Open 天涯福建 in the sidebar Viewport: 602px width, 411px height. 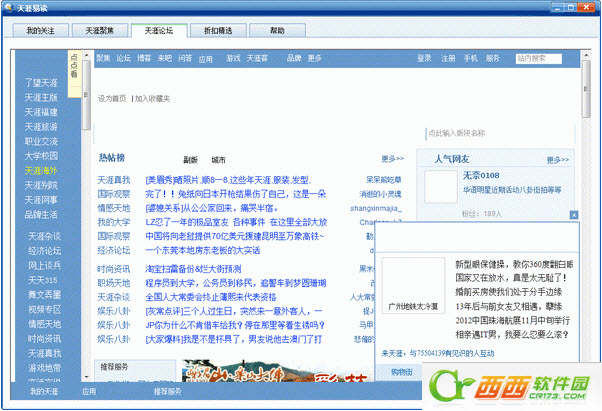[41, 112]
